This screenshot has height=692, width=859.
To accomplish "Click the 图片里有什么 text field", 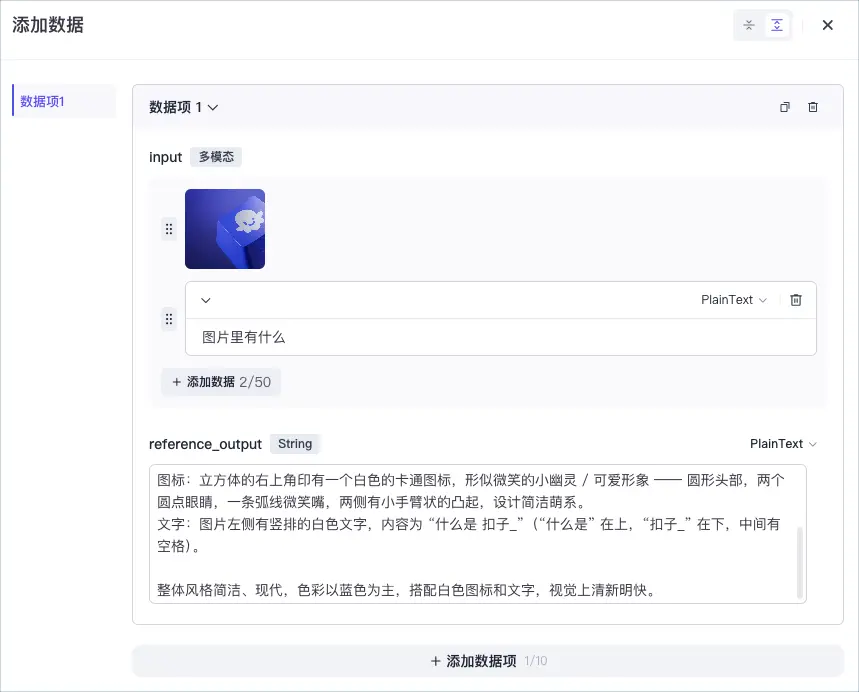I will 501,337.
